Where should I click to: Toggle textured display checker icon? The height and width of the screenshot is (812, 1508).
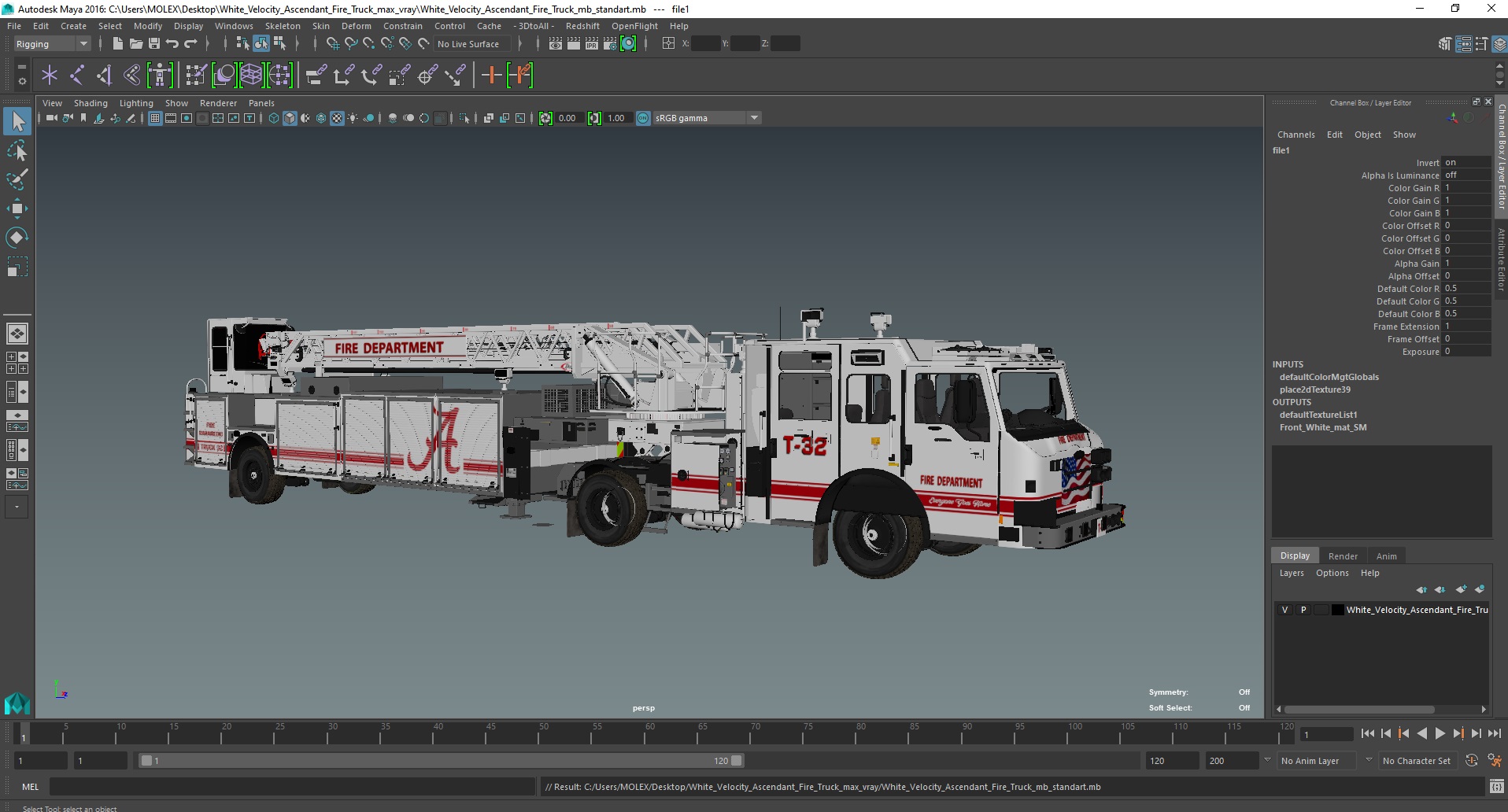(x=337, y=118)
